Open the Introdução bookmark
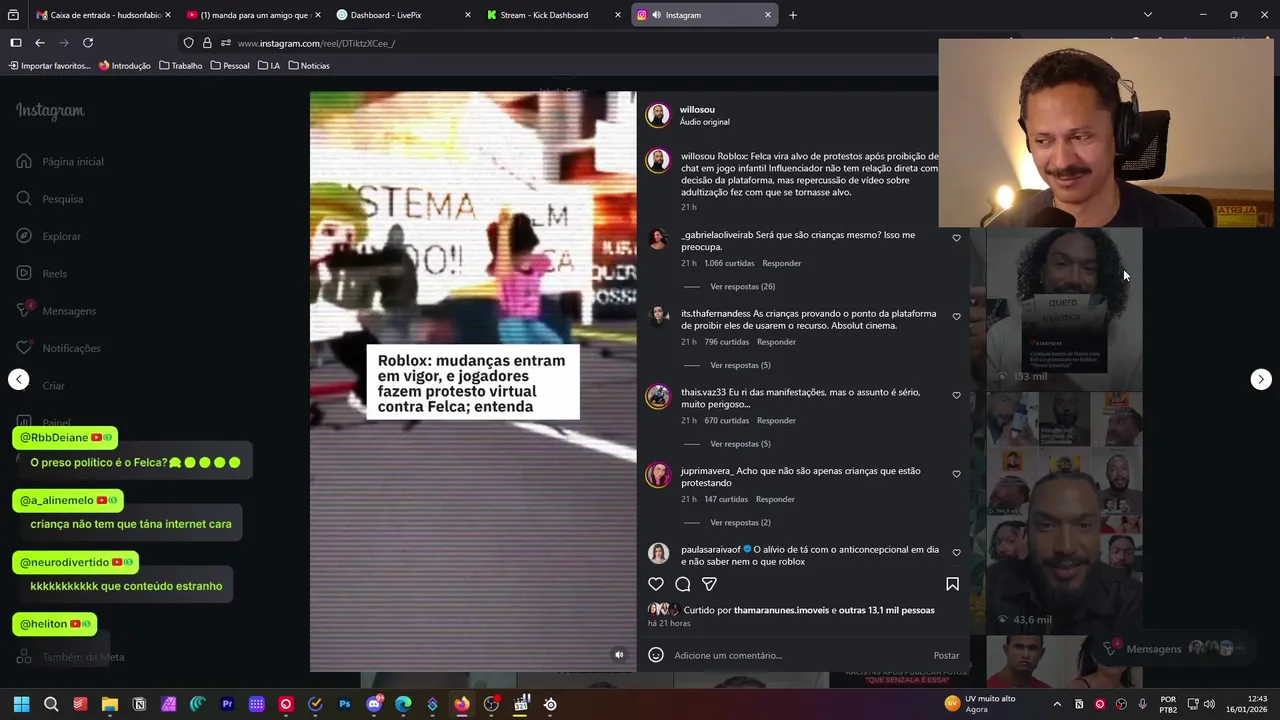This screenshot has width=1280, height=720. click(x=125, y=66)
